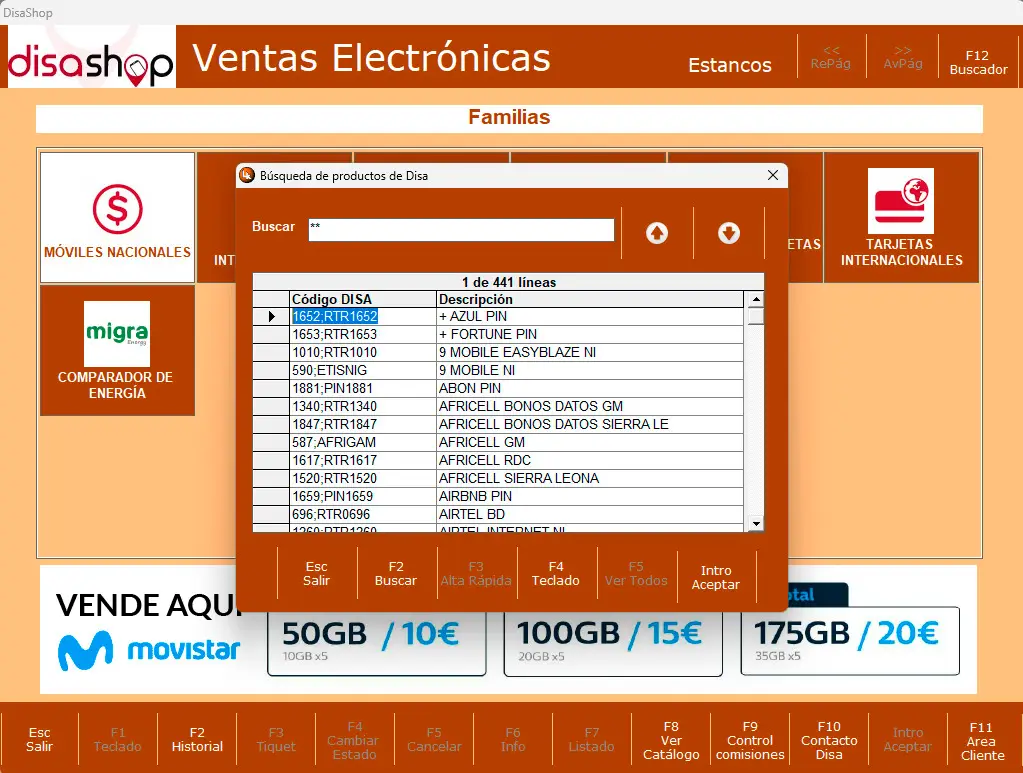Click the results list scroll up arrow
The image size is (1023, 773).
(x=756, y=299)
